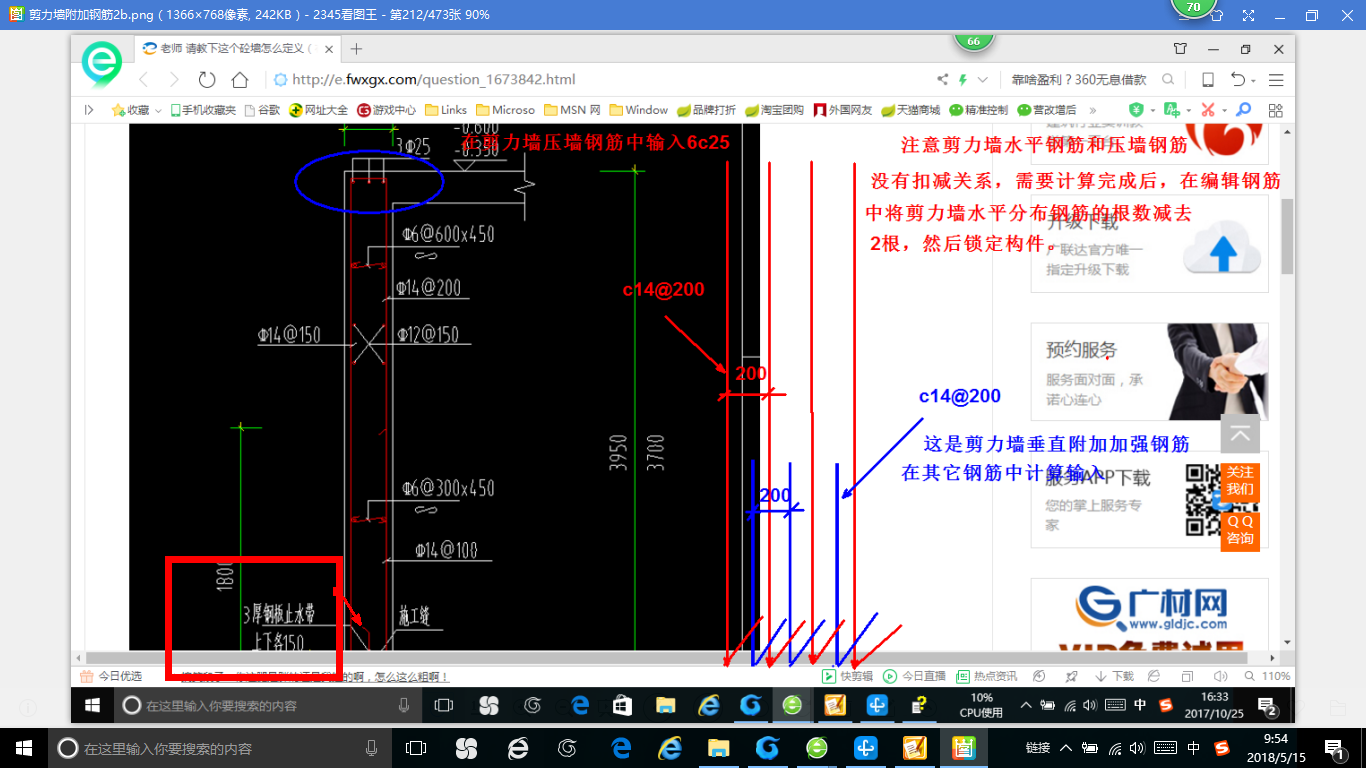The width and height of the screenshot is (1366, 768).
Task: Open the Windows Start button on bottom taskbar
Action: (x=24, y=748)
